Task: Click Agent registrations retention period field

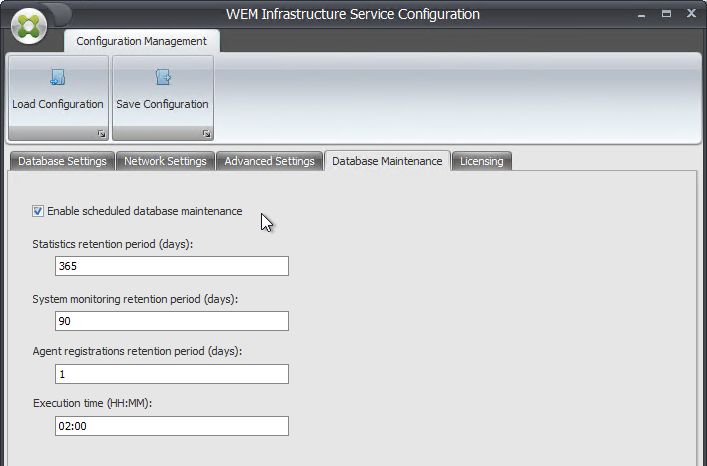Action: tap(172, 374)
